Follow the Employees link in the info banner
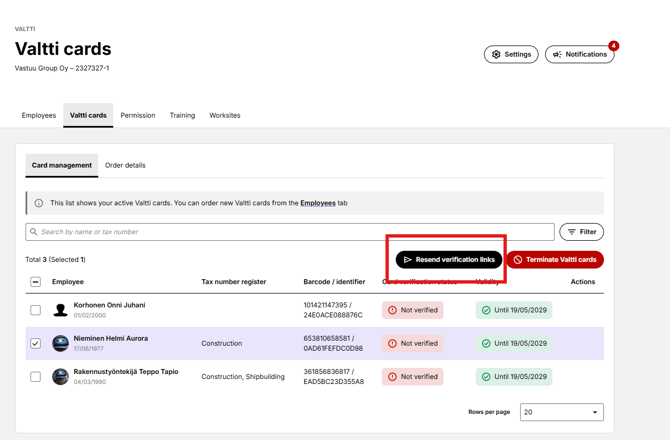Screen dimensions: 670x440 coord(318,203)
